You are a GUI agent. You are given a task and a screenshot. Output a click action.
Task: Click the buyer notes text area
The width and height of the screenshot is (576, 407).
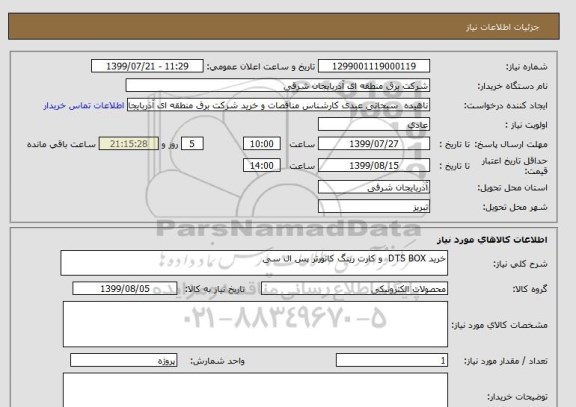(255, 390)
